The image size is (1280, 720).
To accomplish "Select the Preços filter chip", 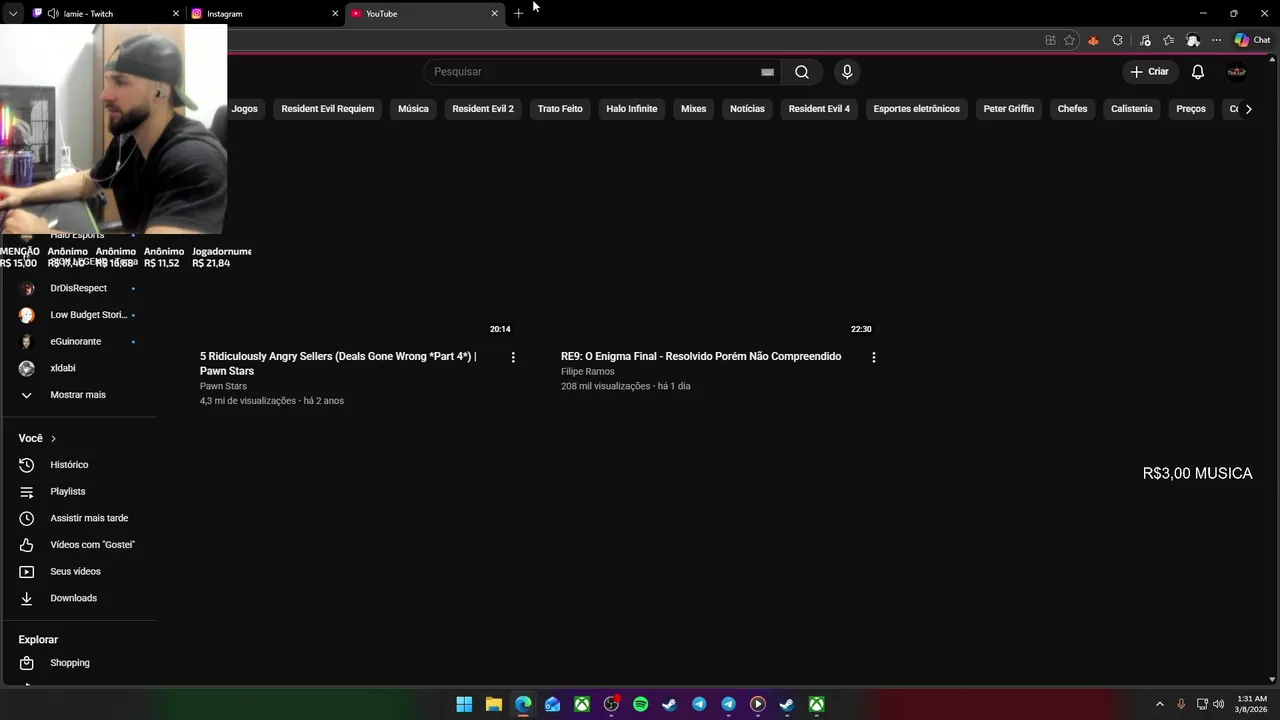I will (1191, 109).
